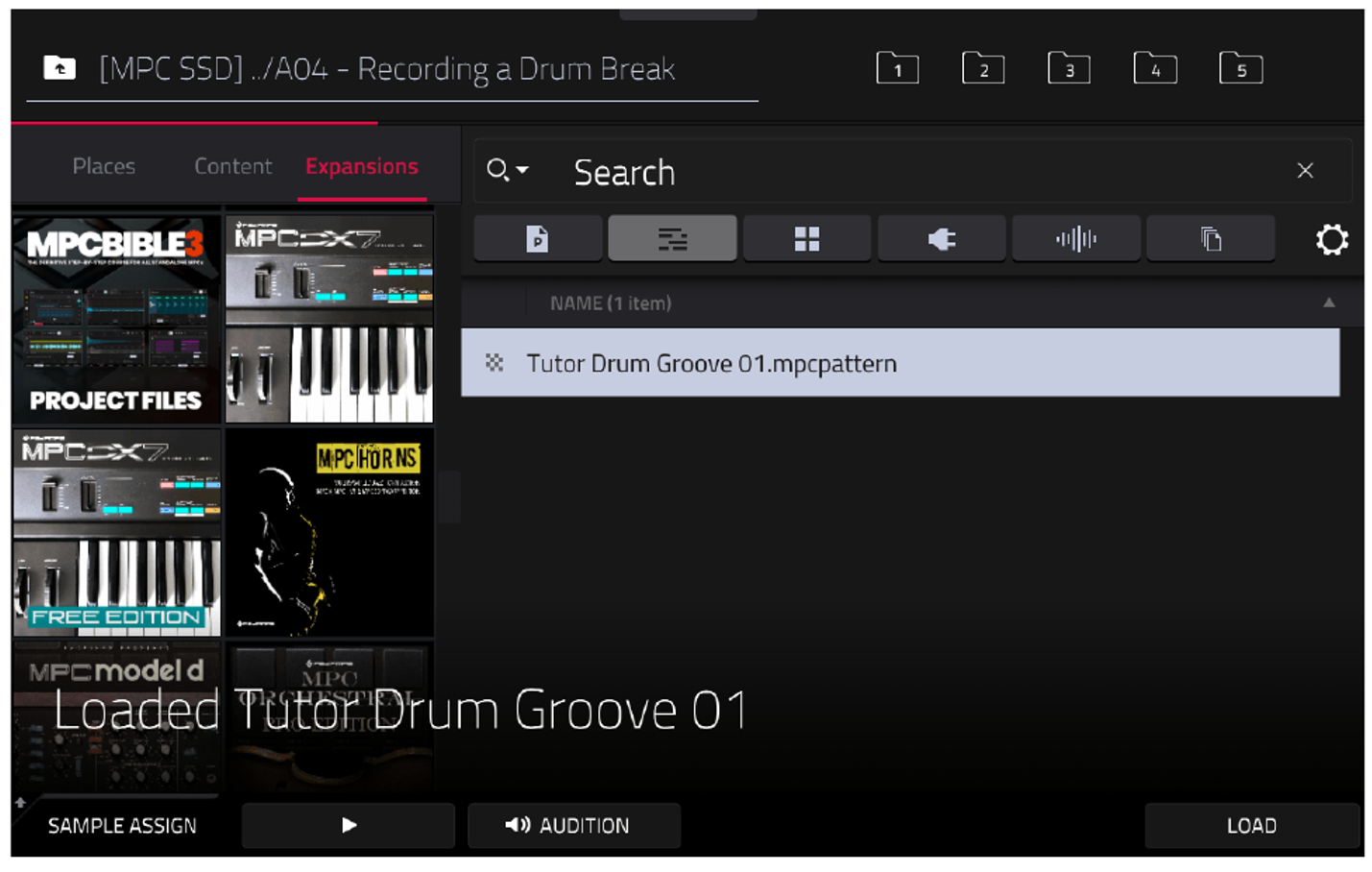This screenshot has width=1372, height=872.
Task: Open folder shortcut 3
Action: pyautogui.click(x=1069, y=68)
